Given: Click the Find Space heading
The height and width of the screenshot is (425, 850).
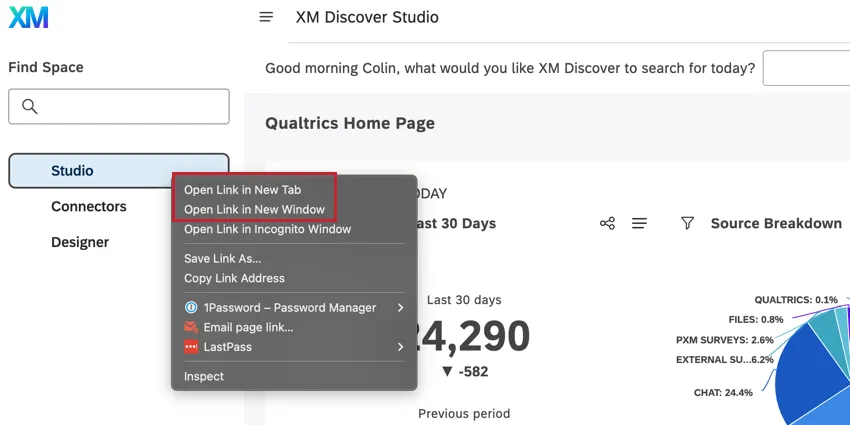Looking at the screenshot, I should [x=46, y=68].
